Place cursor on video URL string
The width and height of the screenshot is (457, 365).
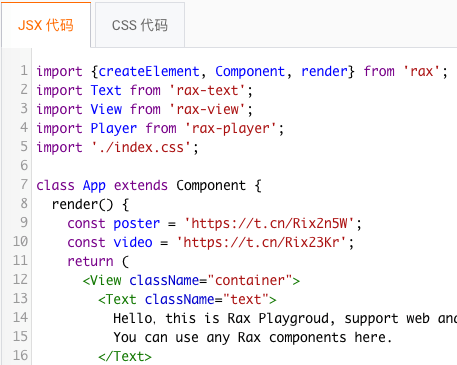262,242
